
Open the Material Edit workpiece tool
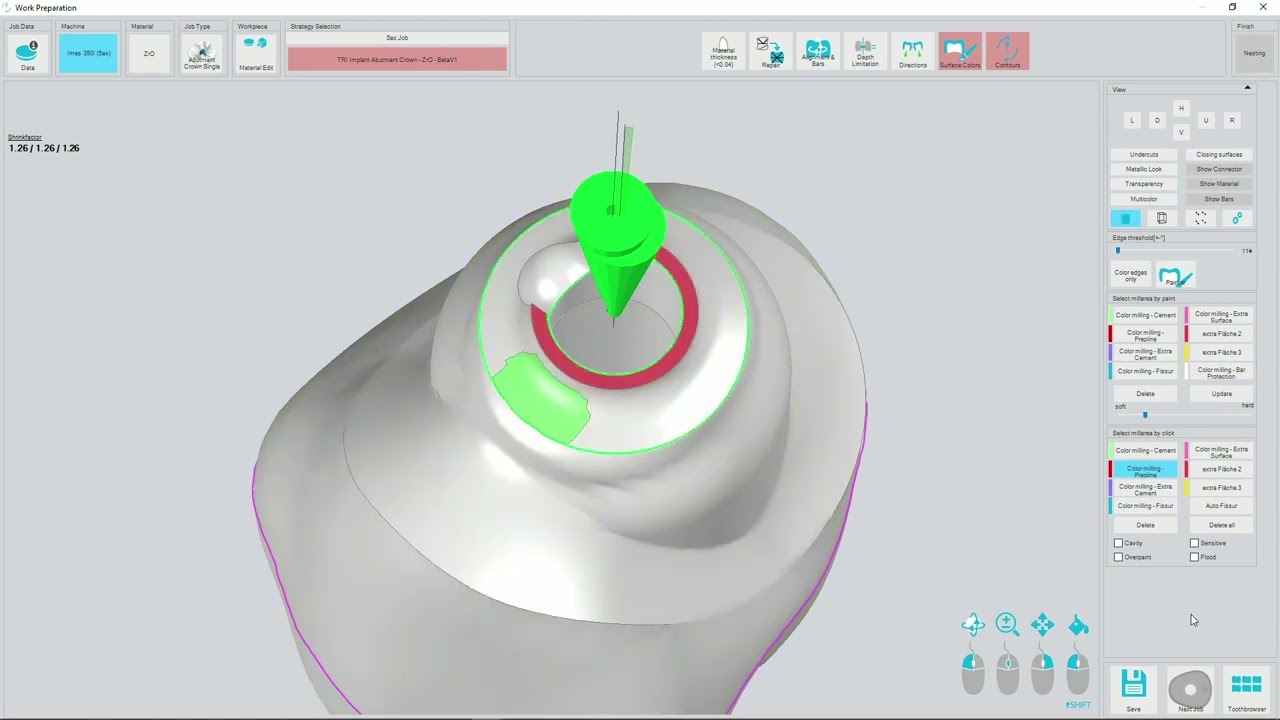tap(256, 53)
